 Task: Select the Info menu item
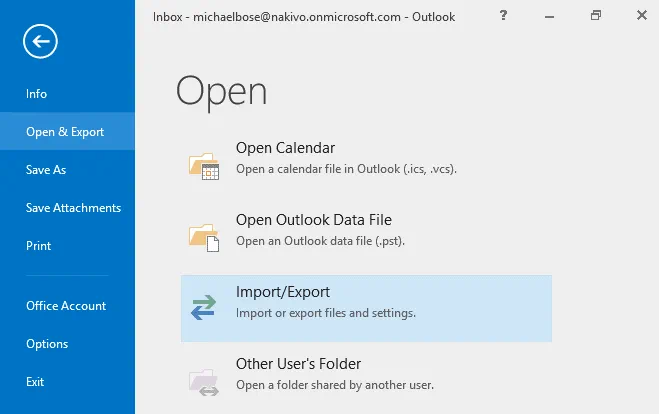(37, 94)
